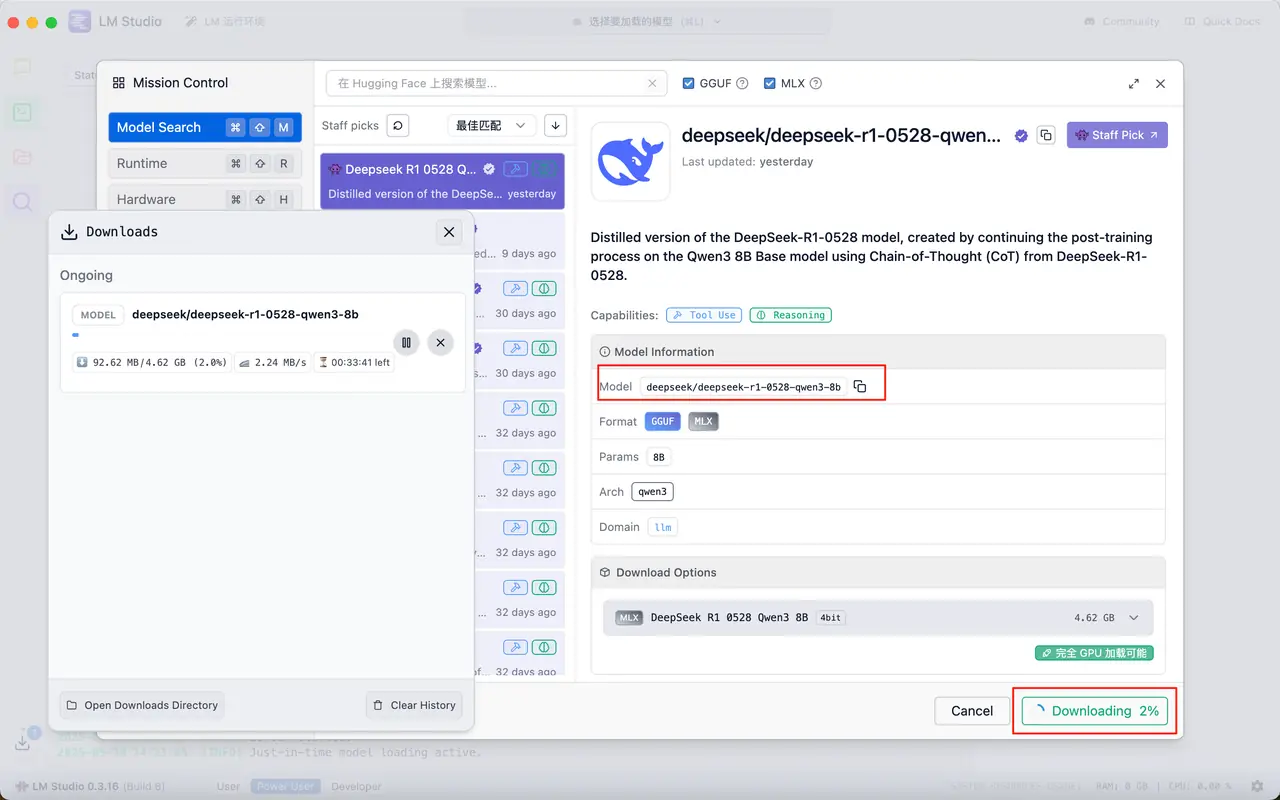
Task: Close the Mission Control dialog
Action: pos(1160,84)
